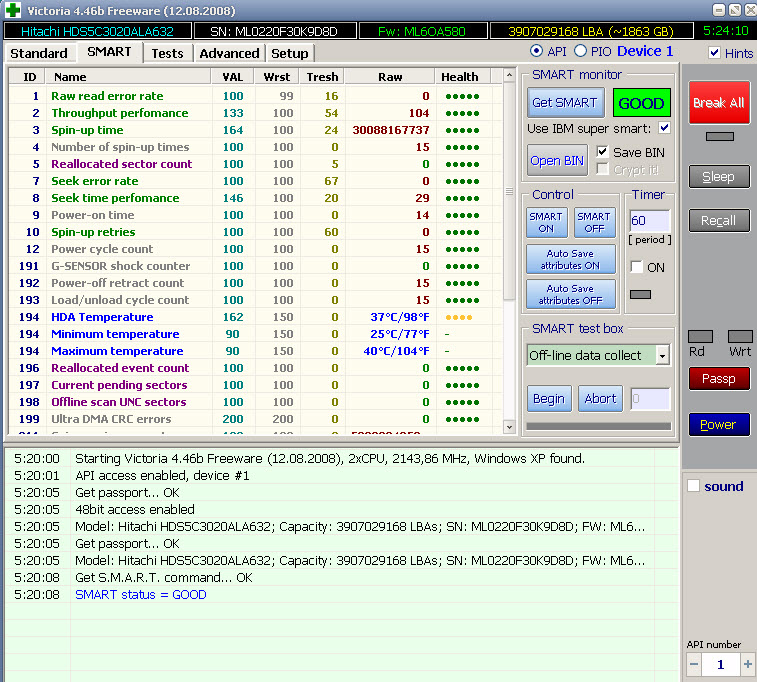
Task: Click the API number value field
Action: tap(720, 665)
